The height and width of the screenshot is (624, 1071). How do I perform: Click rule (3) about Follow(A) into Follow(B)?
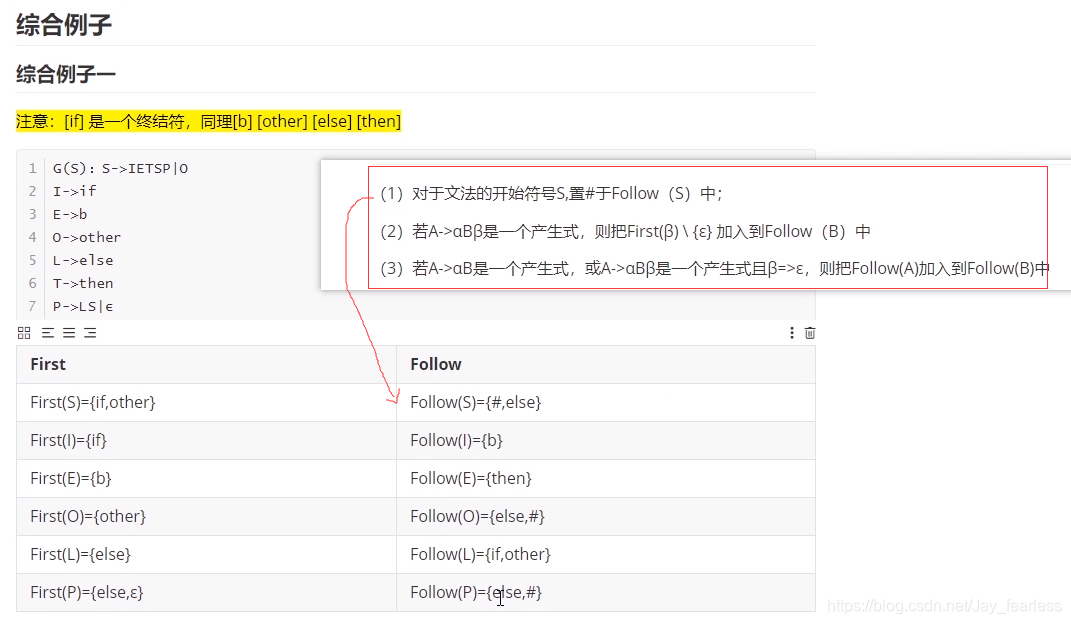(x=714, y=269)
